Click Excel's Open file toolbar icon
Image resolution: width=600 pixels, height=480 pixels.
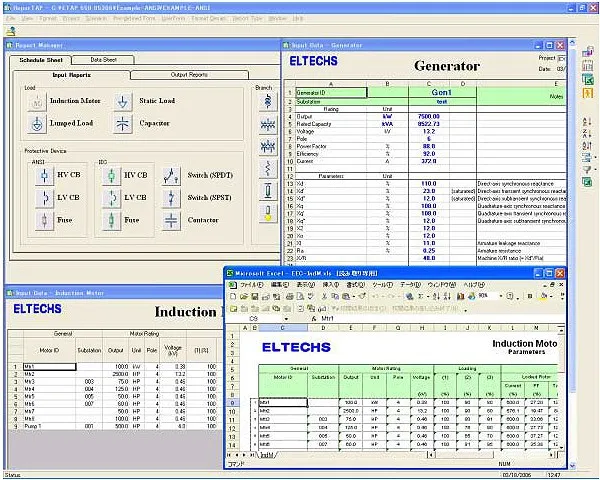tap(243, 296)
